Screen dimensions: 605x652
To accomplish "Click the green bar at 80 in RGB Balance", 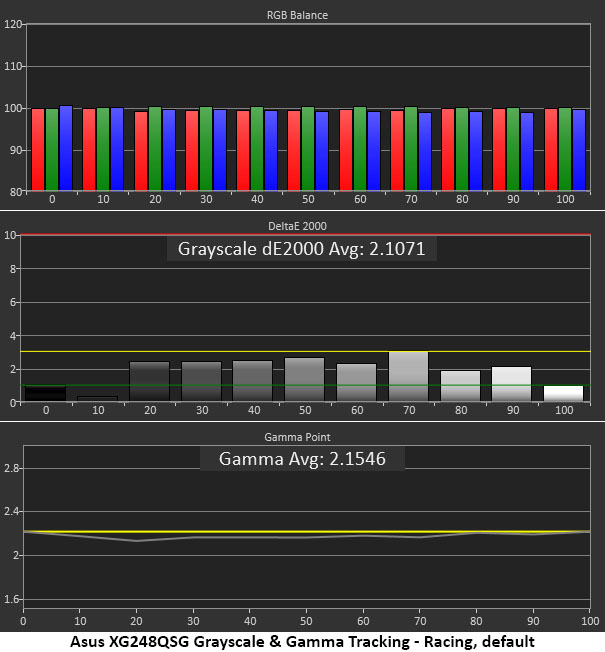I will point(462,149).
